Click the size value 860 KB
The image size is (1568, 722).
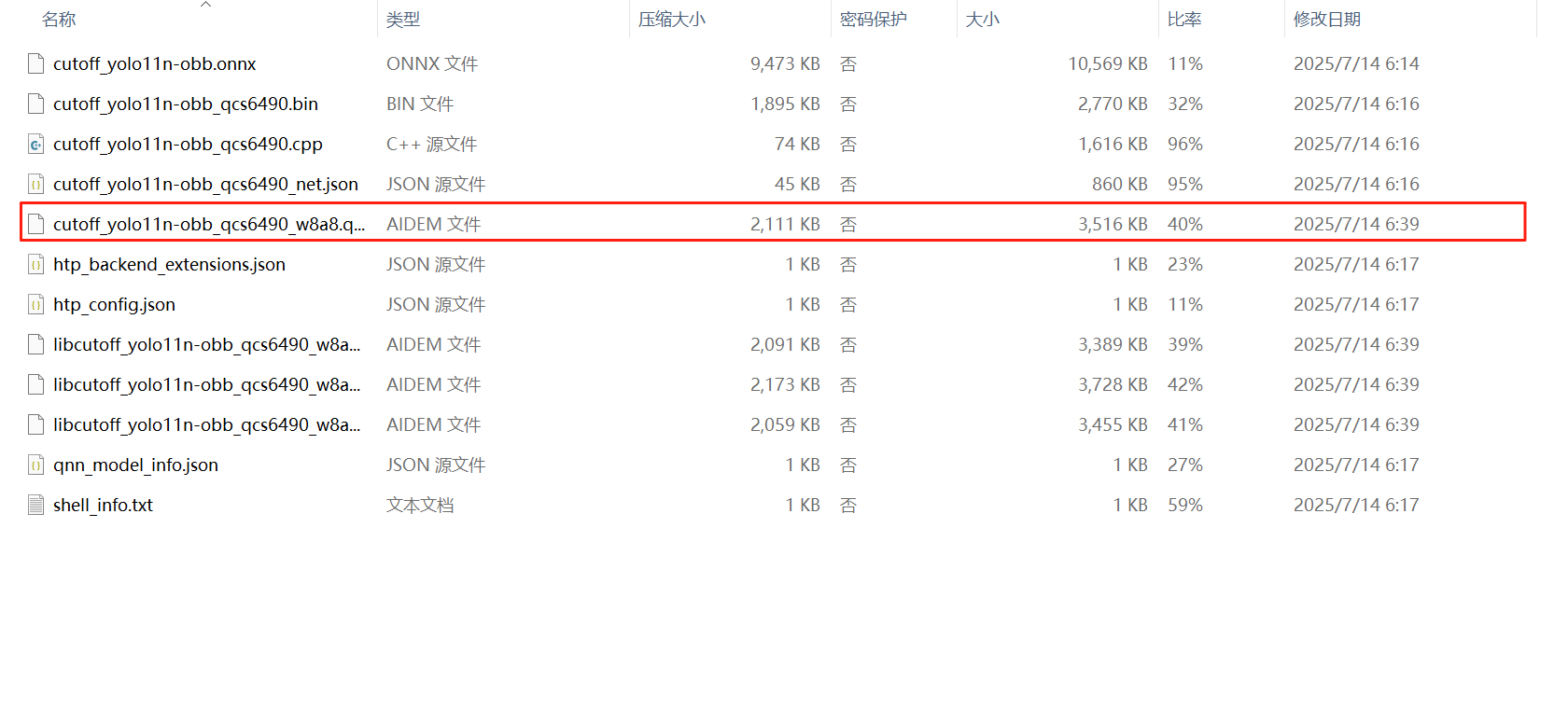click(1120, 184)
